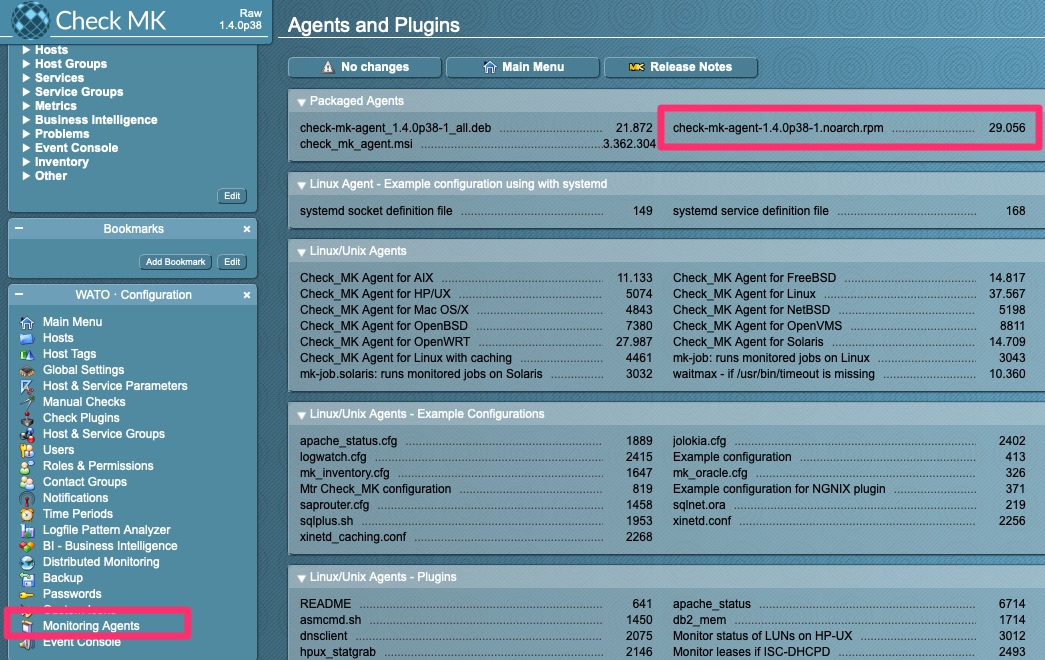Screen dimensions: 1045x660
Task: Click the Add Bookmark button
Action: click(174, 261)
